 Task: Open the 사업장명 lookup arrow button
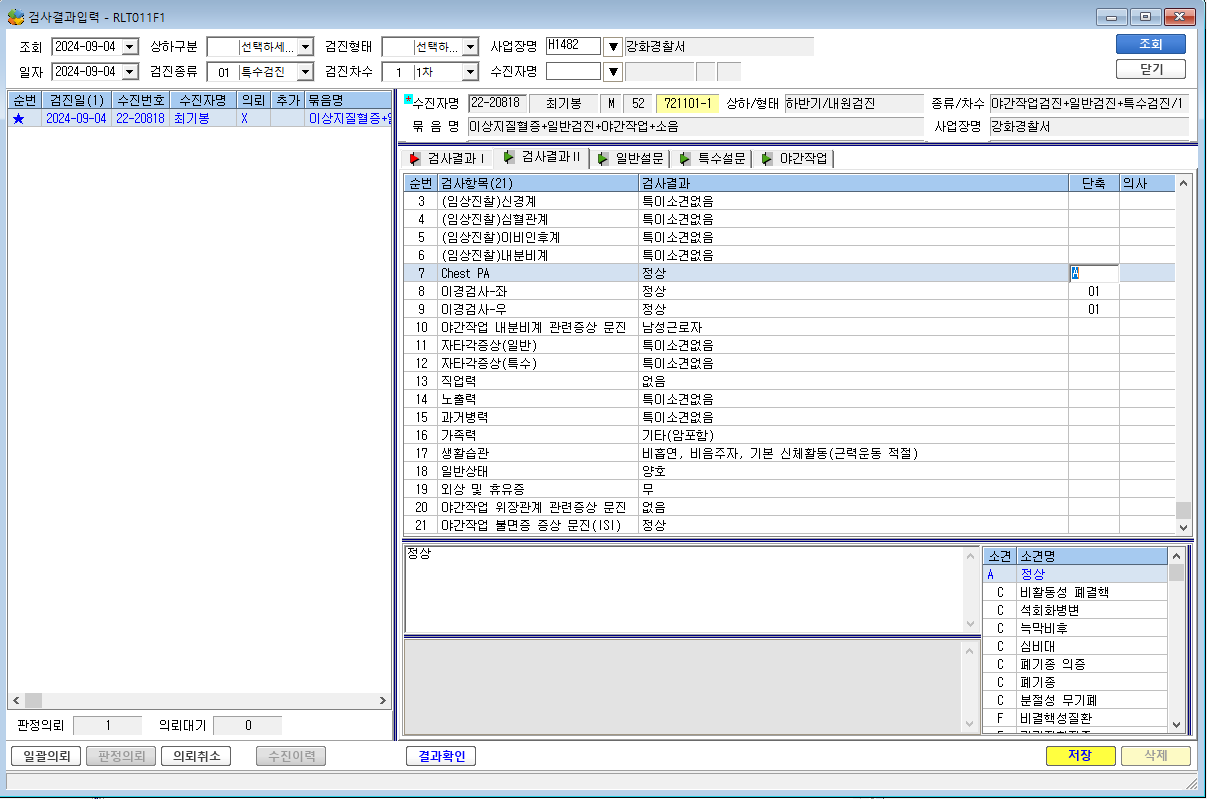[x=613, y=47]
